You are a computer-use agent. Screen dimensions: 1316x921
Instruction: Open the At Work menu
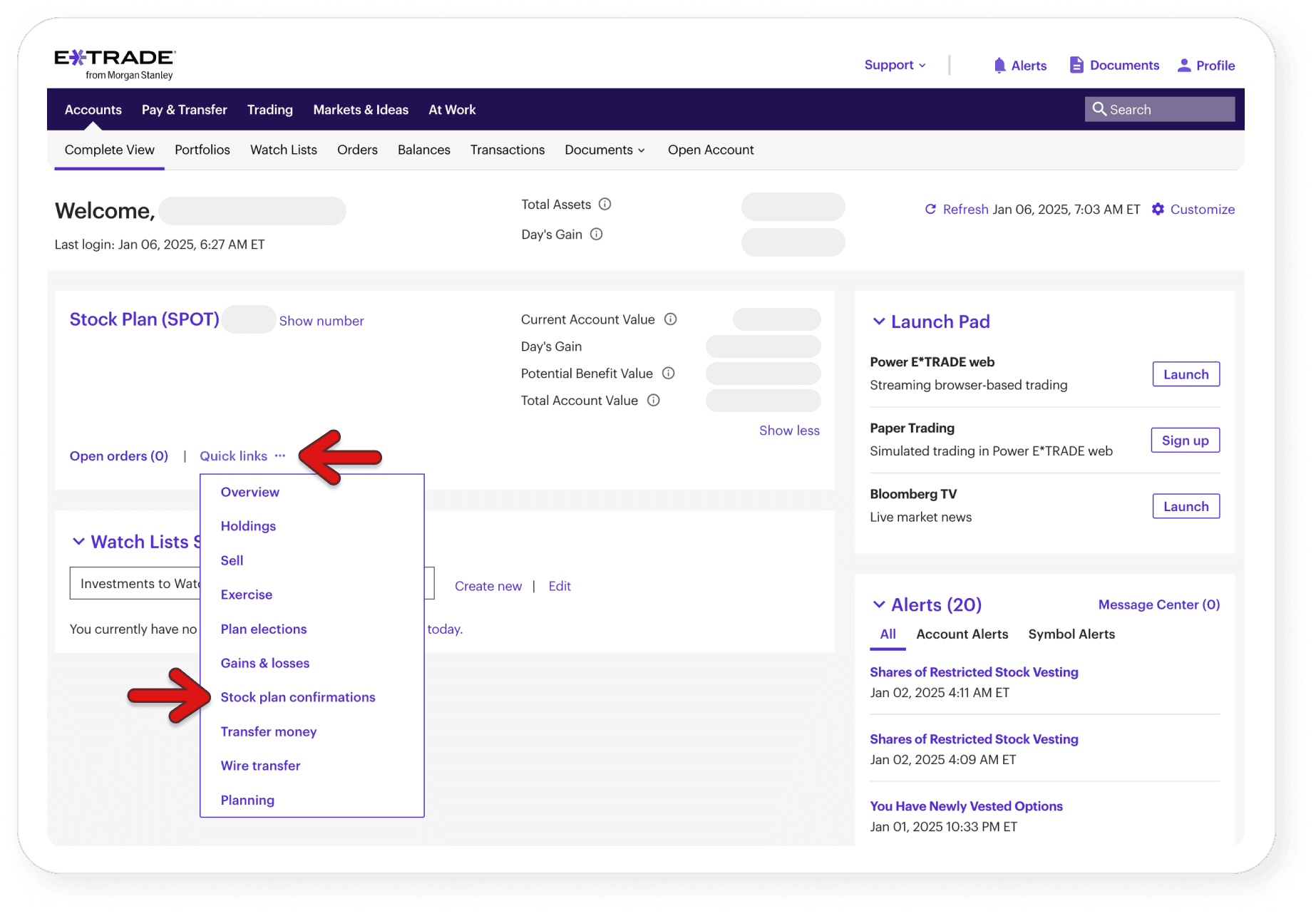coord(452,110)
